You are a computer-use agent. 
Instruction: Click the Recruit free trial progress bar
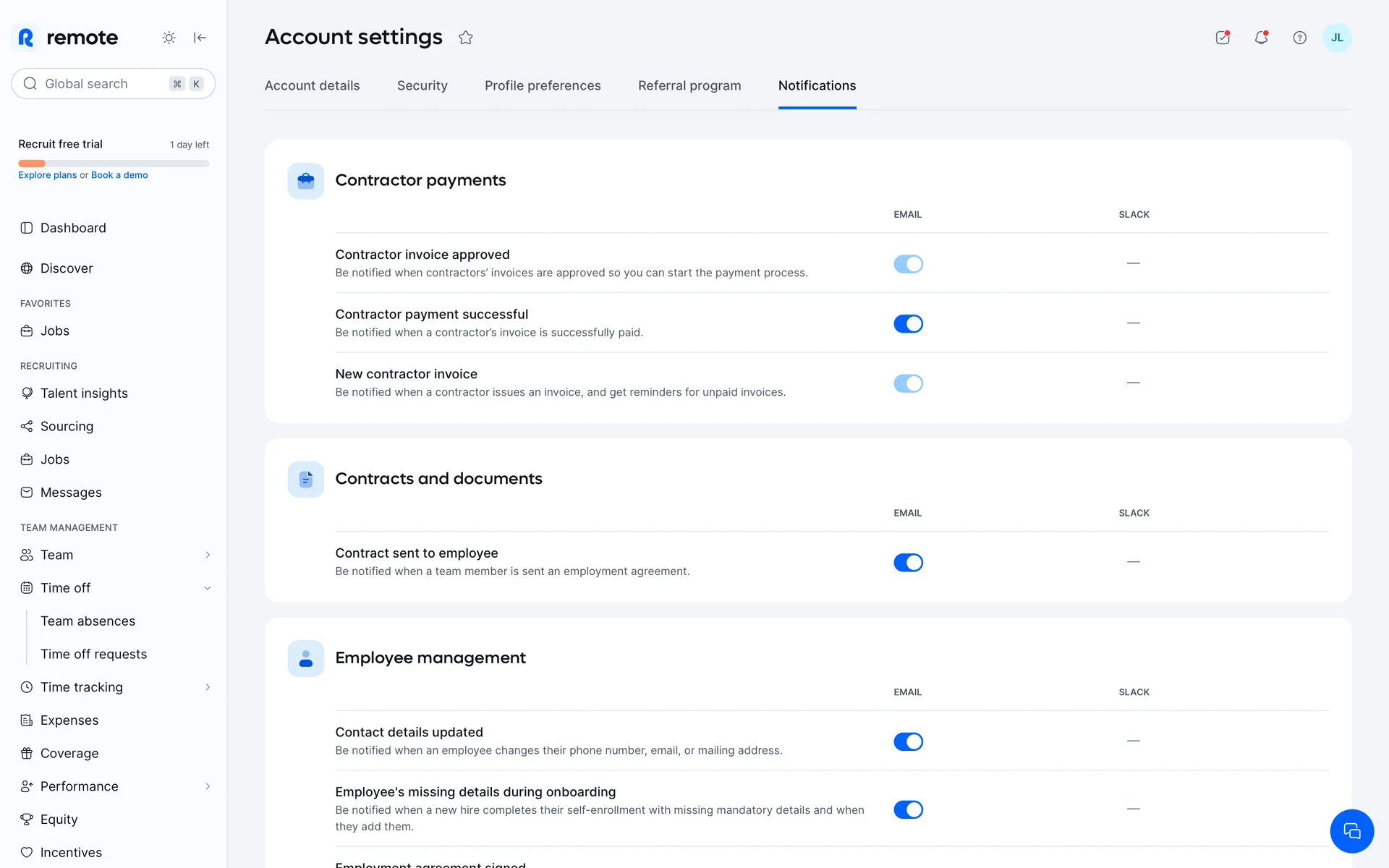tap(114, 163)
